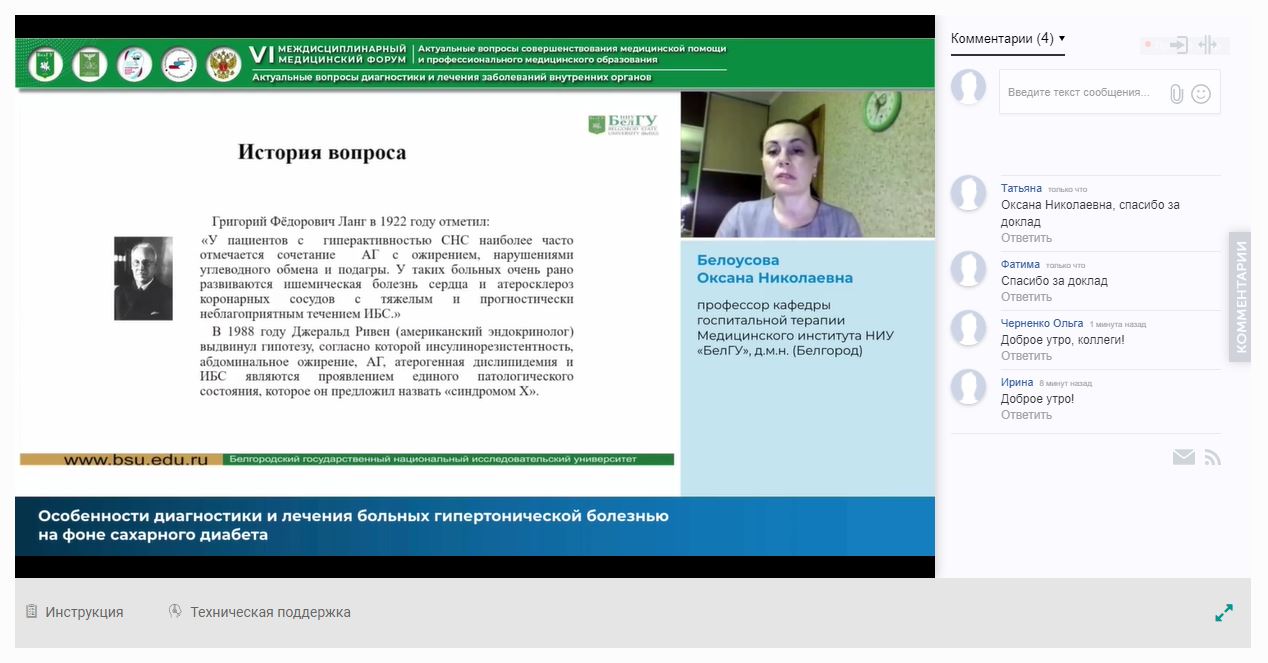Click the RSS feed icon

[1212, 457]
